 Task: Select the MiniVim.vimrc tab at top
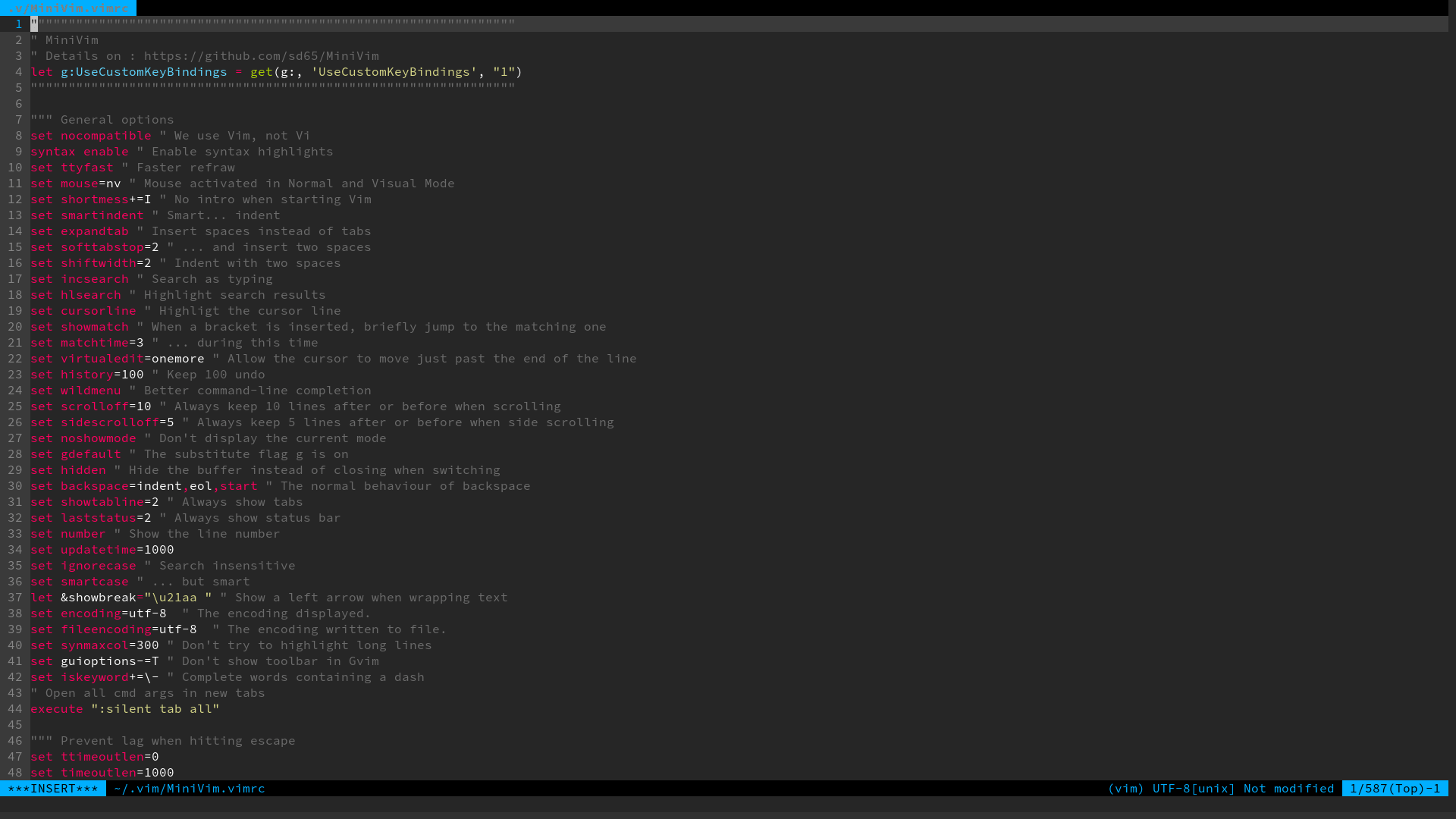point(68,8)
